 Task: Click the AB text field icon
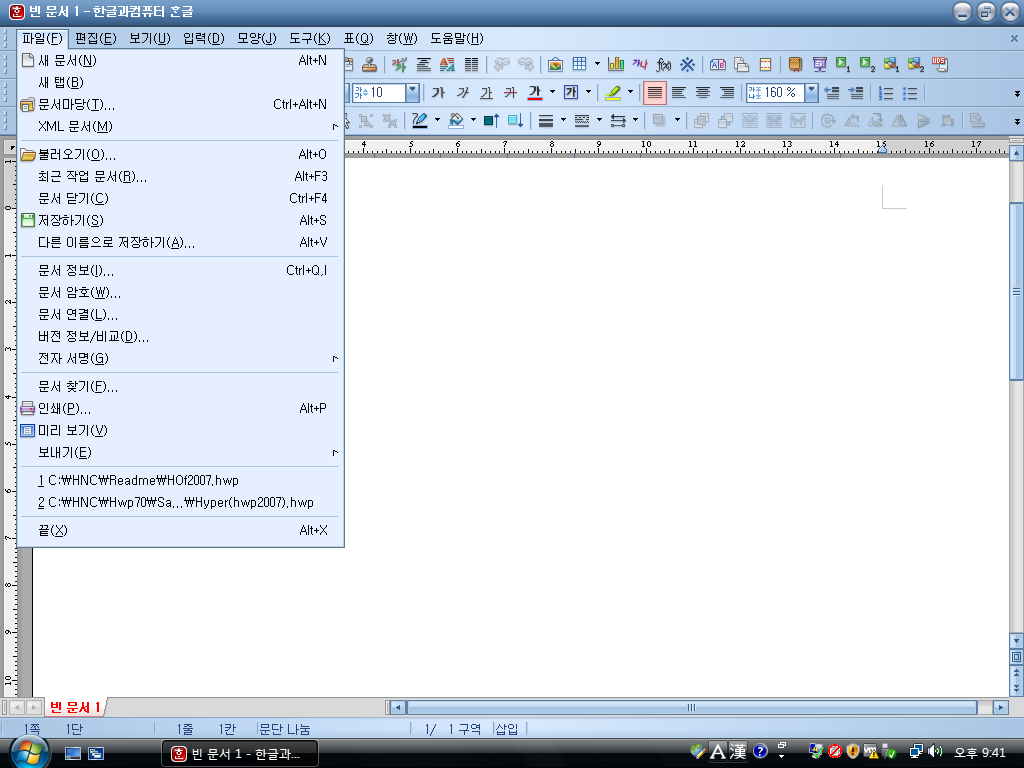coord(718,64)
